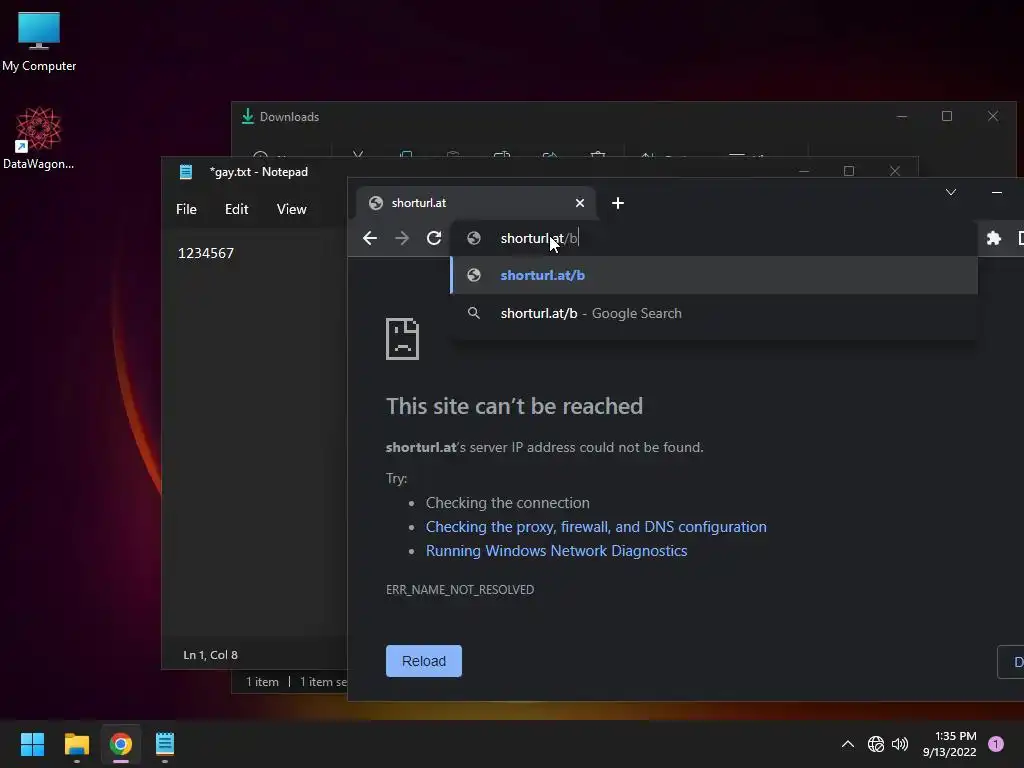Screen dimensions: 1024x768
Task: Open the Windows Start menu
Action: click(x=32, y=744)
